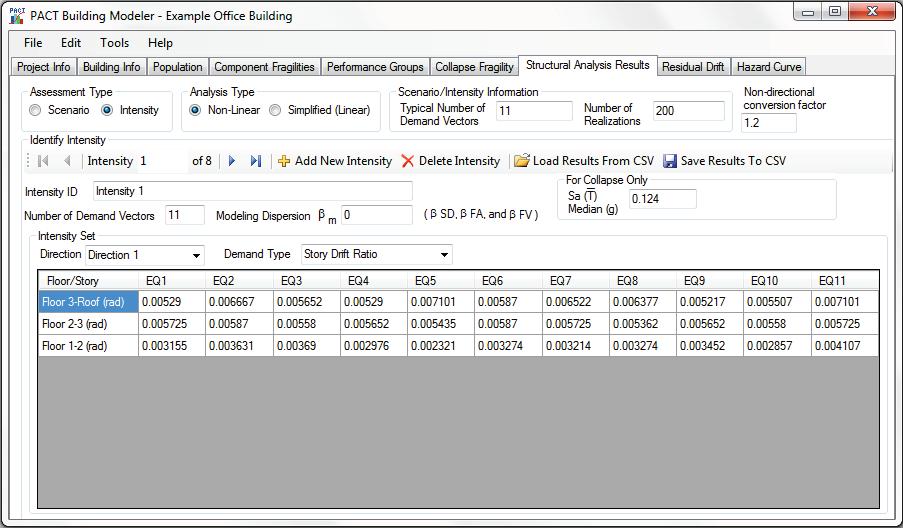The height and width of the screenshot is (528, 903).
Task: Select cell value 0.003274 under EQ6
Action: tap(508, 345)
